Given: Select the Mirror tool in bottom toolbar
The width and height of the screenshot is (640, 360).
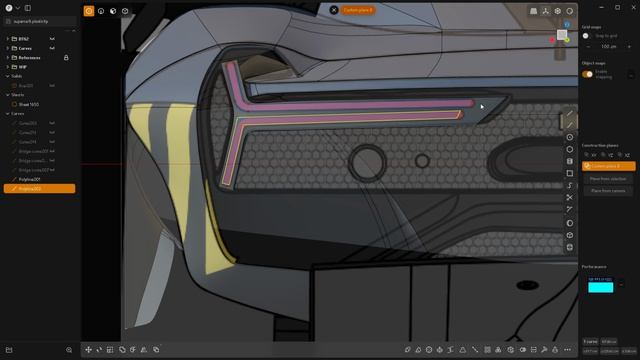Looking at the screenshot, I should pos(144,349).
